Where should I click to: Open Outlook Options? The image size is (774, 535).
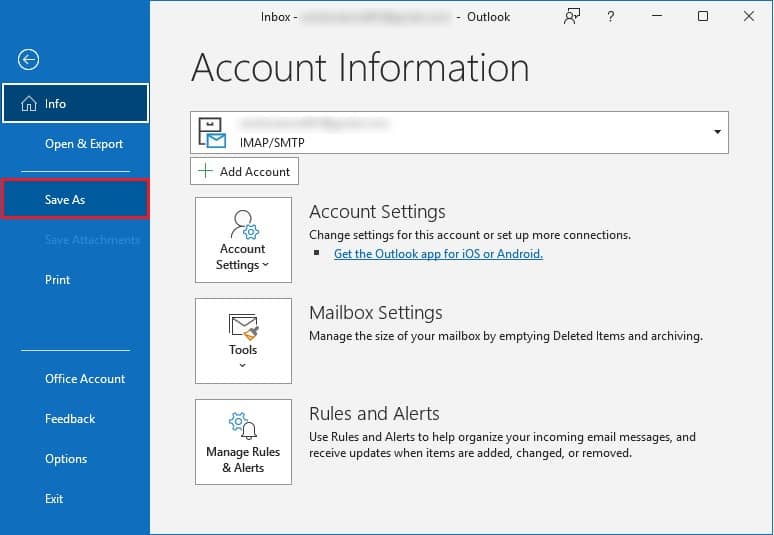(66, 459)
